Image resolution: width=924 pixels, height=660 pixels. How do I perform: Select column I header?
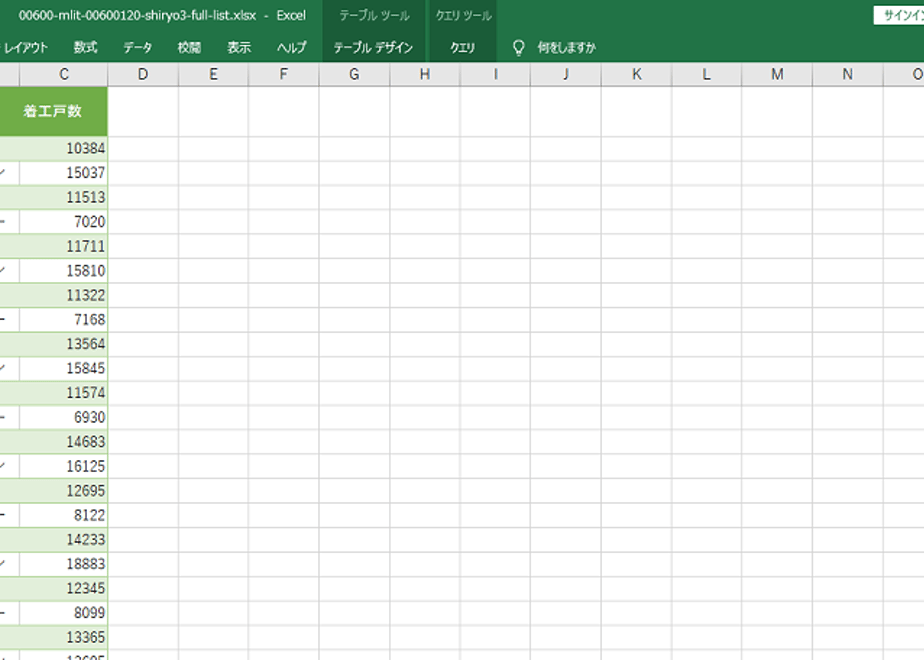pyautogui.click(x=495, y=74)
